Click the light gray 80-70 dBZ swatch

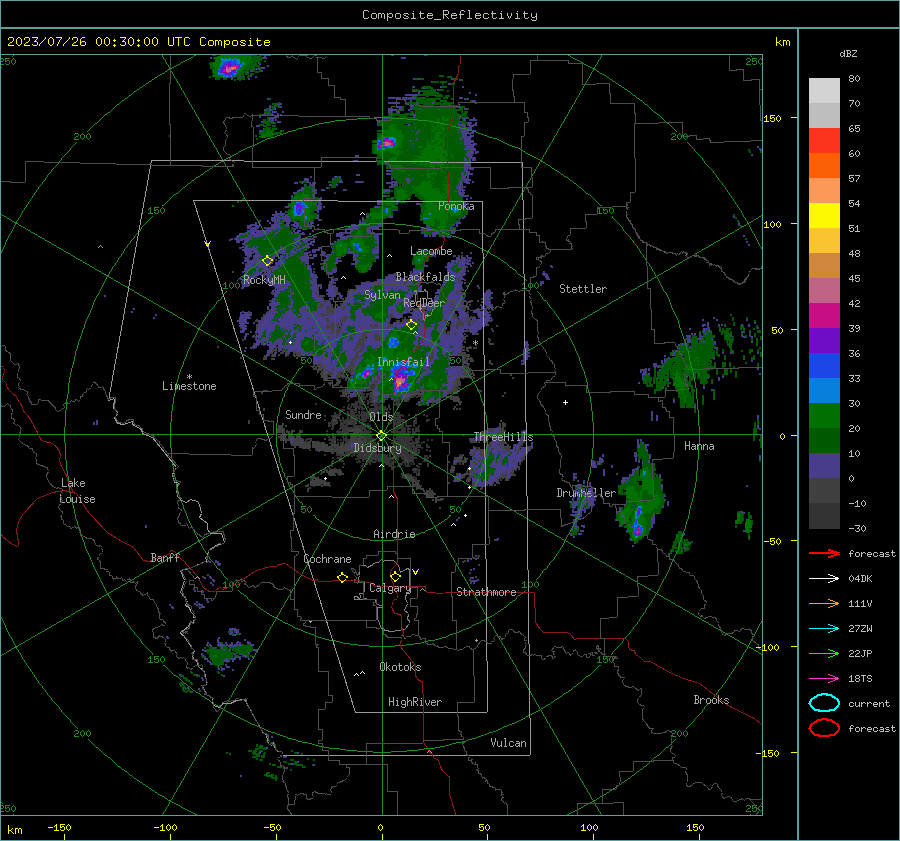(824, 91)
